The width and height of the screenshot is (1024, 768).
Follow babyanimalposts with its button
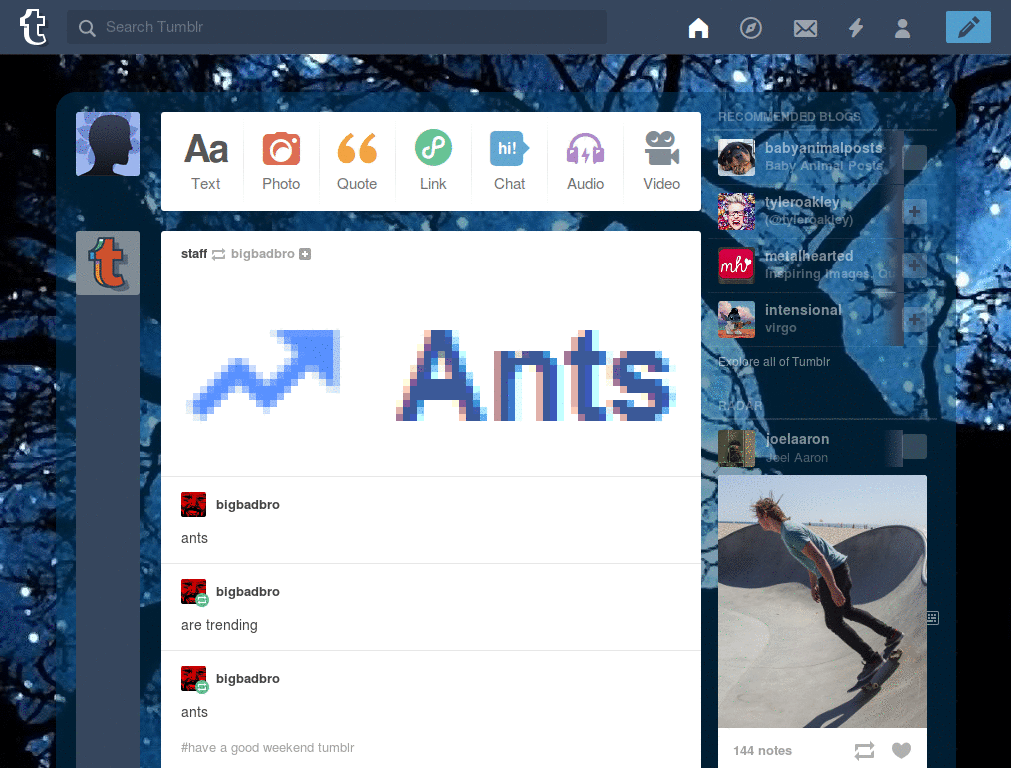(x=914, y=157)
